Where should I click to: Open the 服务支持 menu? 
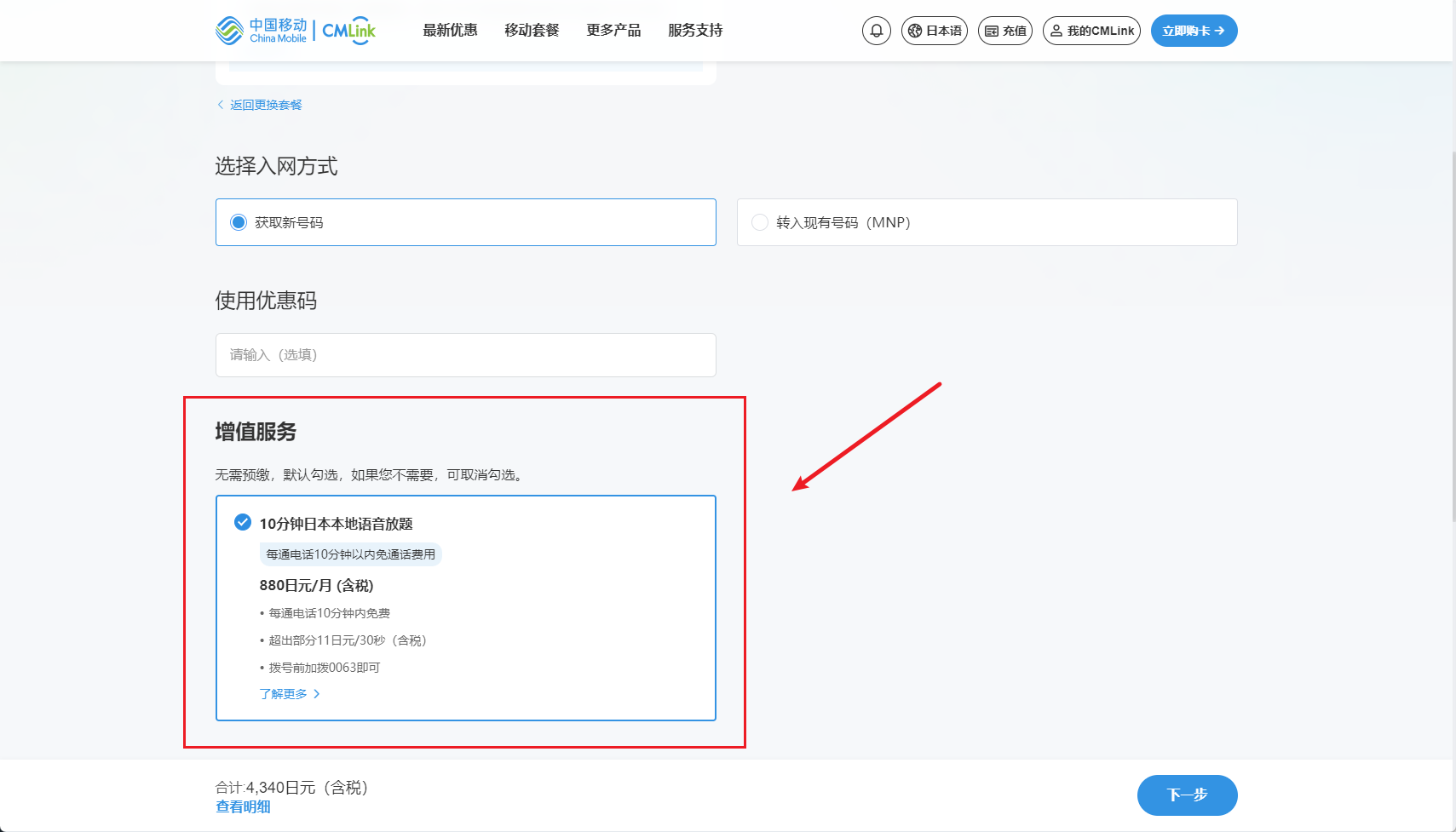coord(695,31)
